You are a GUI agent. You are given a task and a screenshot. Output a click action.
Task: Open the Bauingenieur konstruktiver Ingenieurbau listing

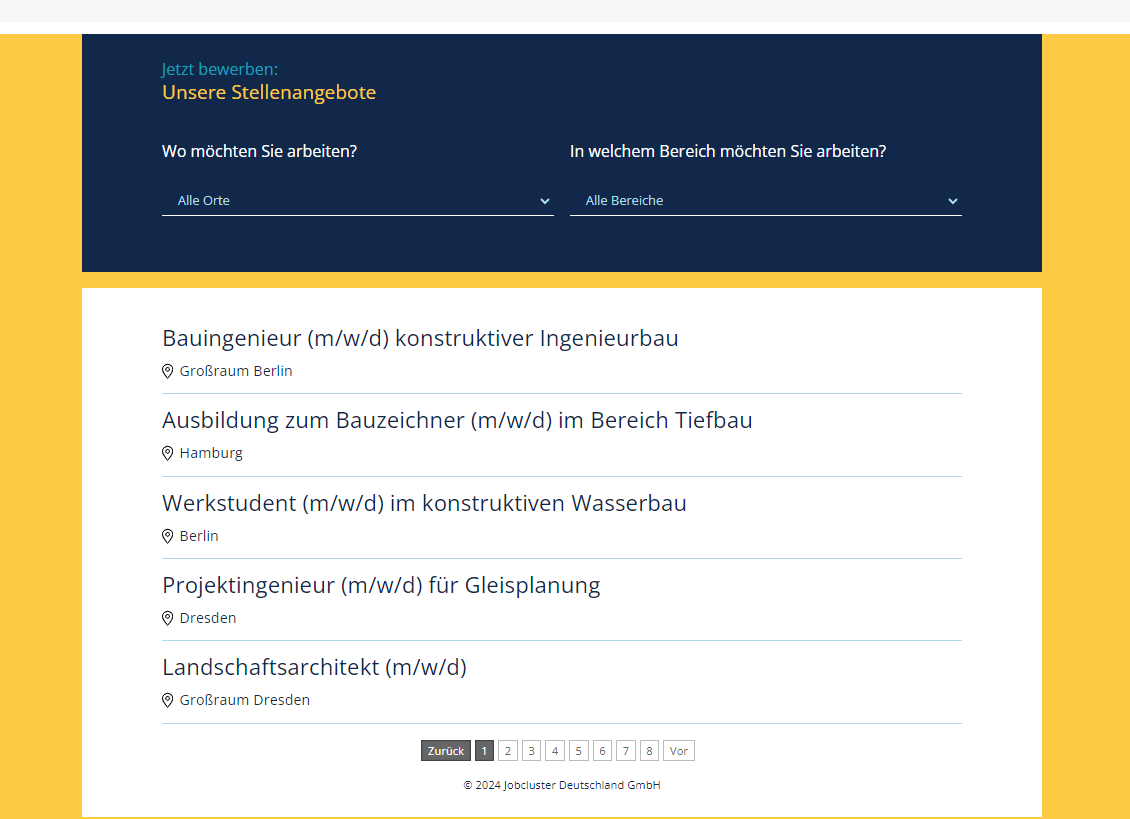[x=420, y=337]
